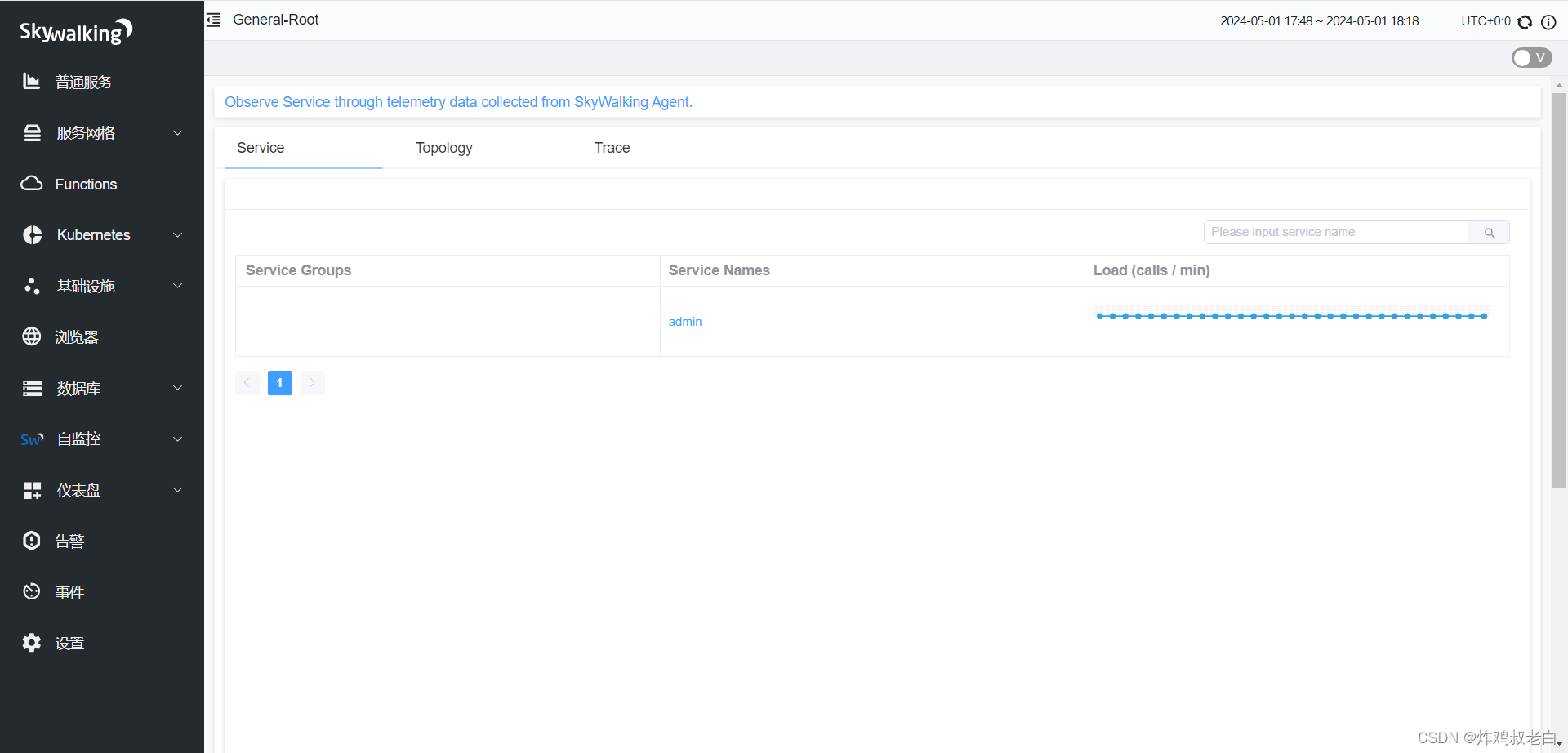
Task: Click the Observe Service description text
Action: [x=458, y=102]
